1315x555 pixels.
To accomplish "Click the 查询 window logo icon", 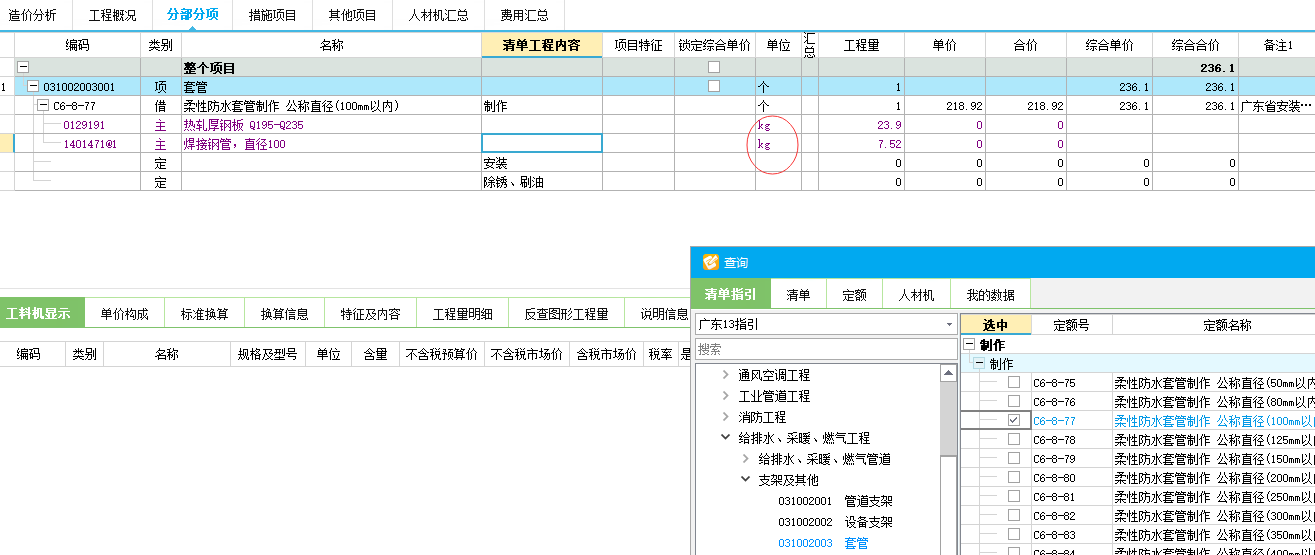I will pos(711,262).
